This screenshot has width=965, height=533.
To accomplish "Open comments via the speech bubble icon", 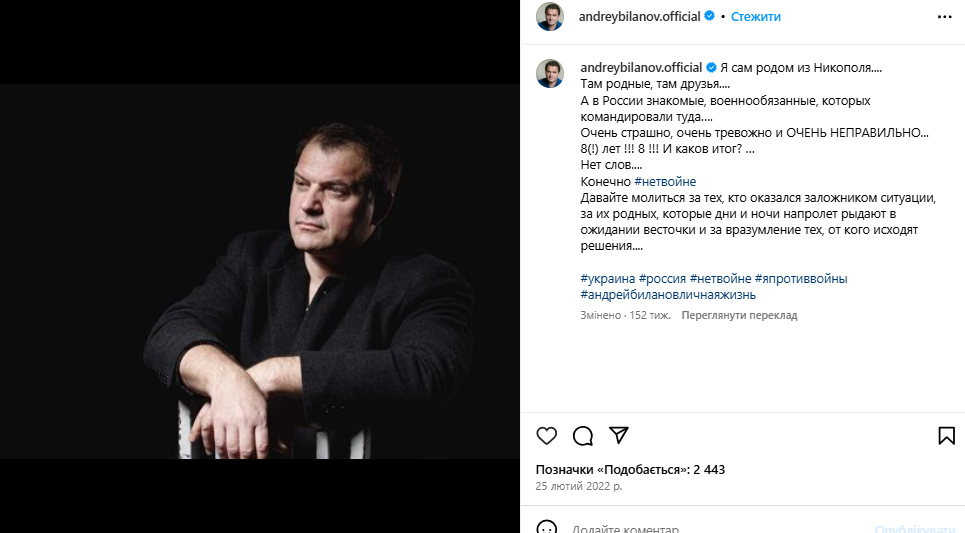I will (x=583, y=435).
